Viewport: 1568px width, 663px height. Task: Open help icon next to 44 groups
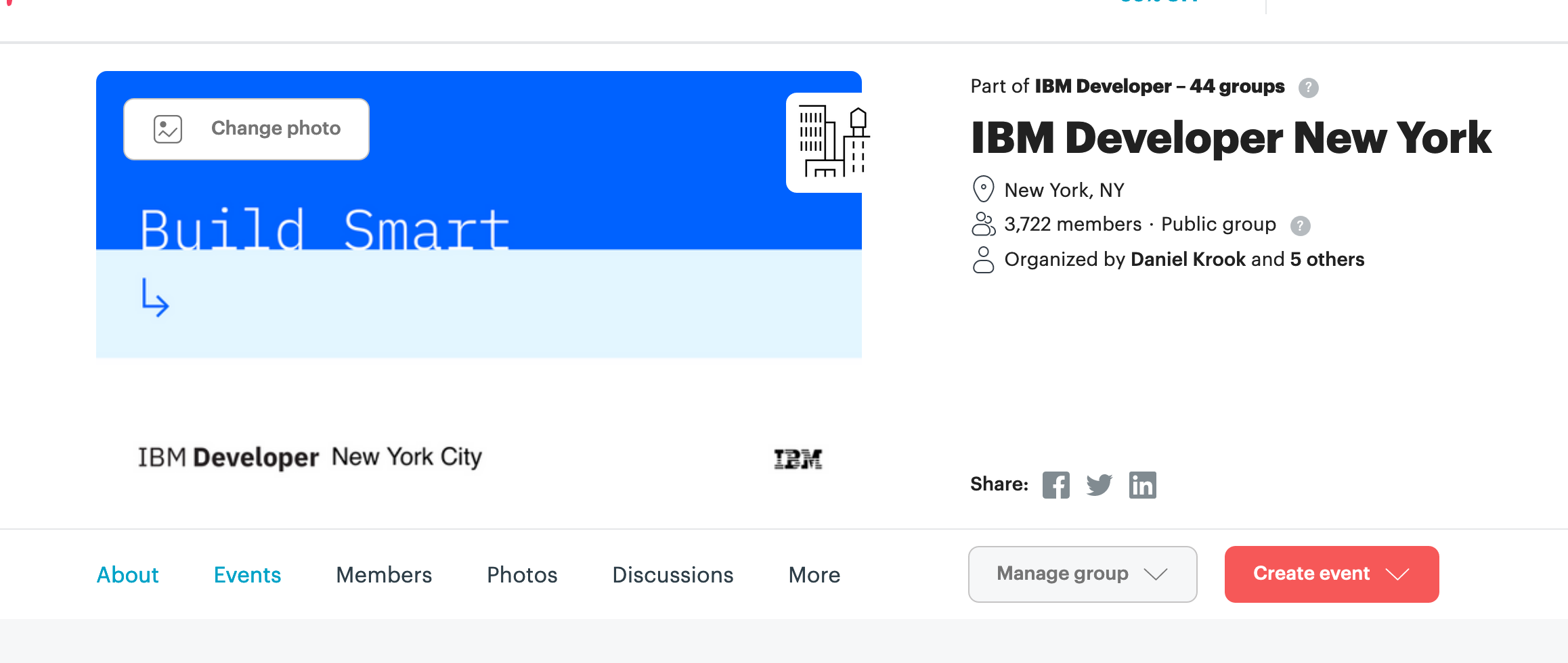pos(1308,87)
